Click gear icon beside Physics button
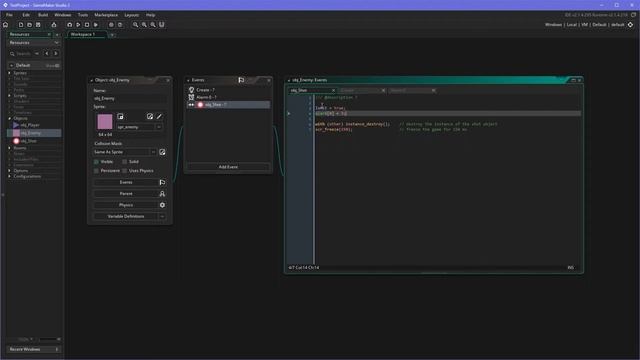This screenshot has height=360, width=640. pyautogui.click(x=162, y=205)
